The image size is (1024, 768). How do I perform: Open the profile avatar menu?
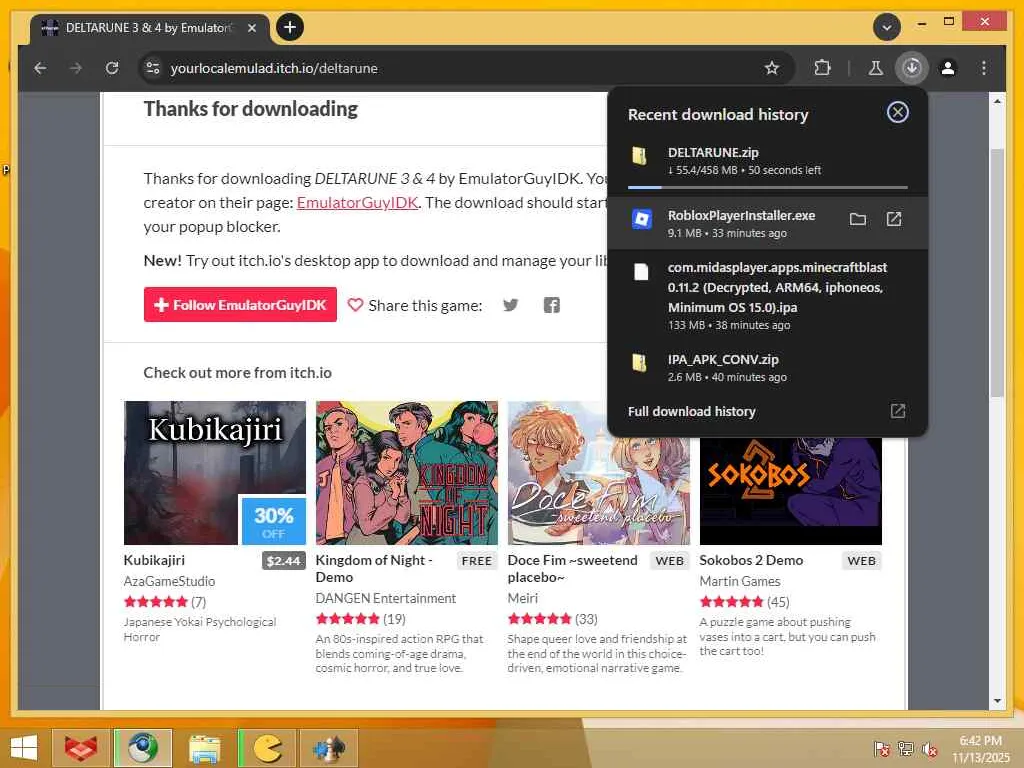pyautogui.click(x=948, y=68)
